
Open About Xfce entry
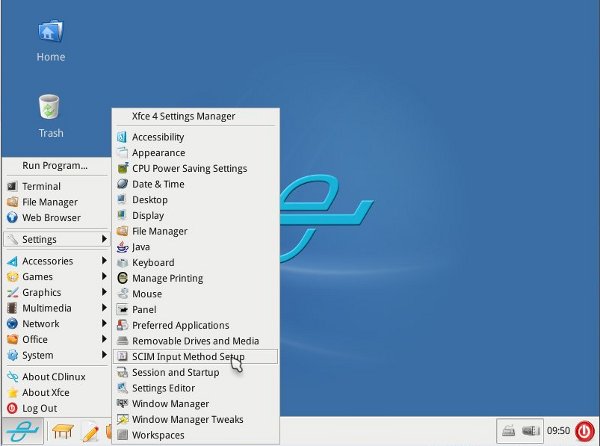coord(57,392)
